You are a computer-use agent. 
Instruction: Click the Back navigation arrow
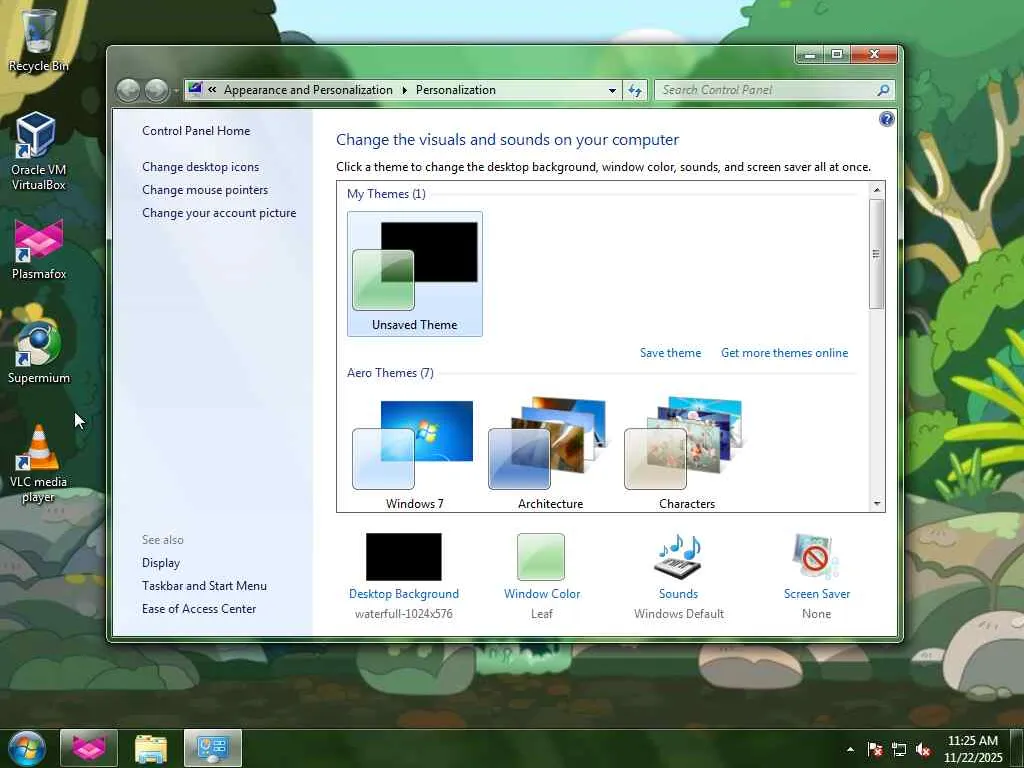pos(129,90)
